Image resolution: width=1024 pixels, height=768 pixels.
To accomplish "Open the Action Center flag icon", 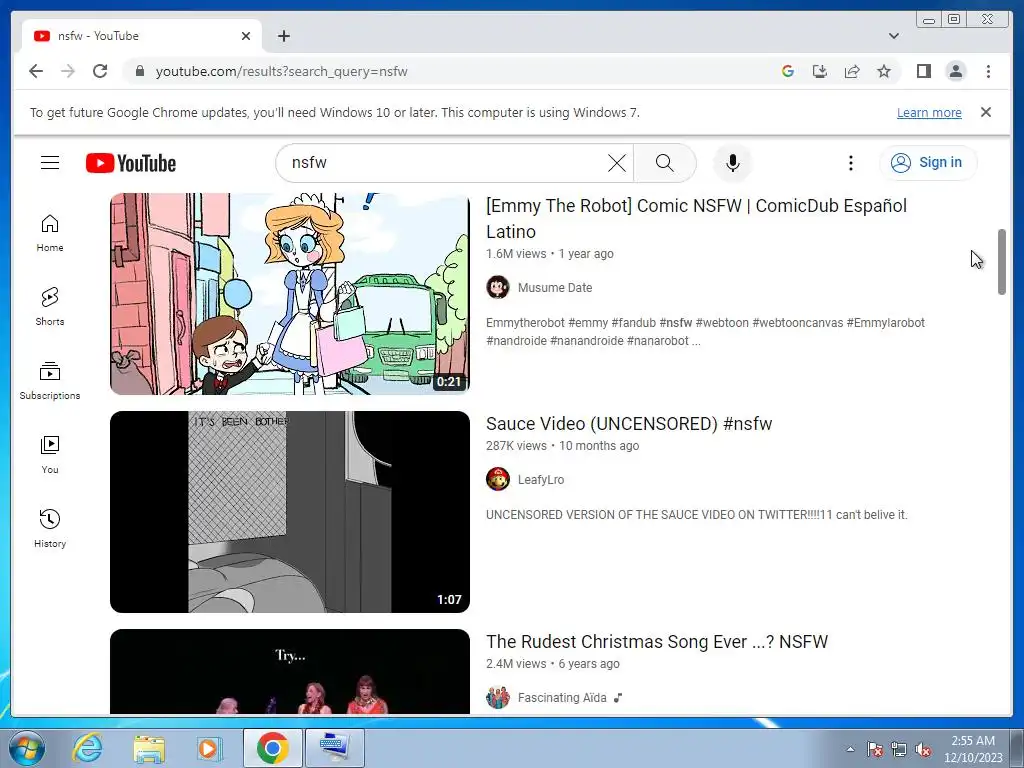I will (x=874, y=749).
